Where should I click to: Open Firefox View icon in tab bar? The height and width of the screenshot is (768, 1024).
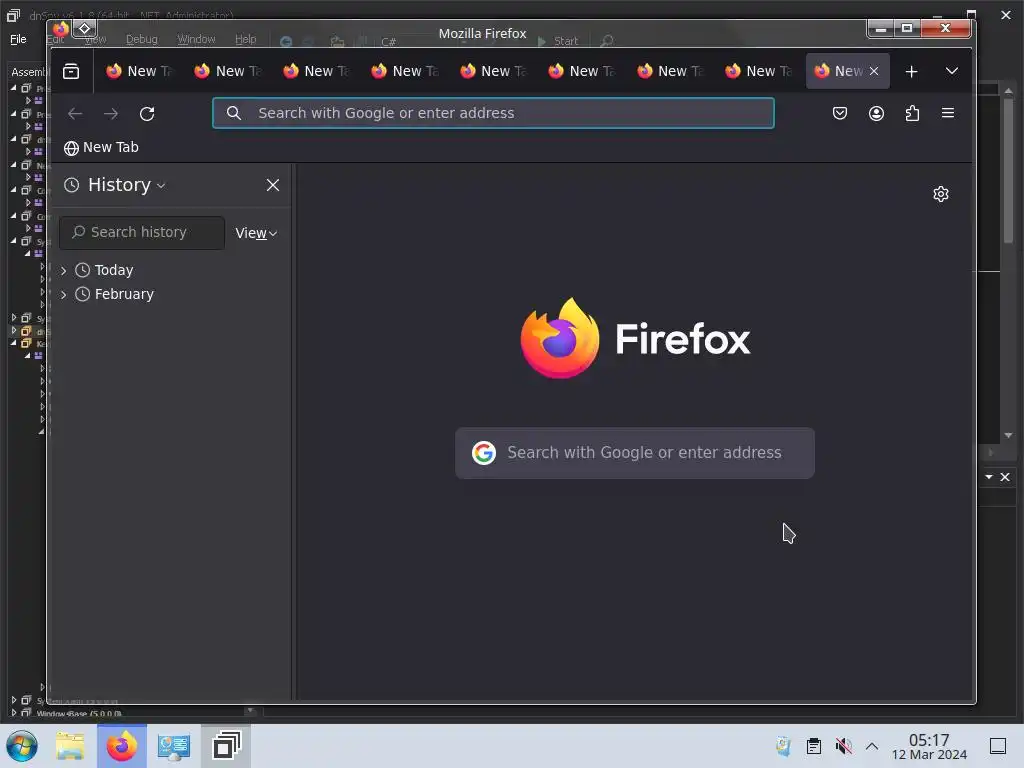click(x=71, y=71)
